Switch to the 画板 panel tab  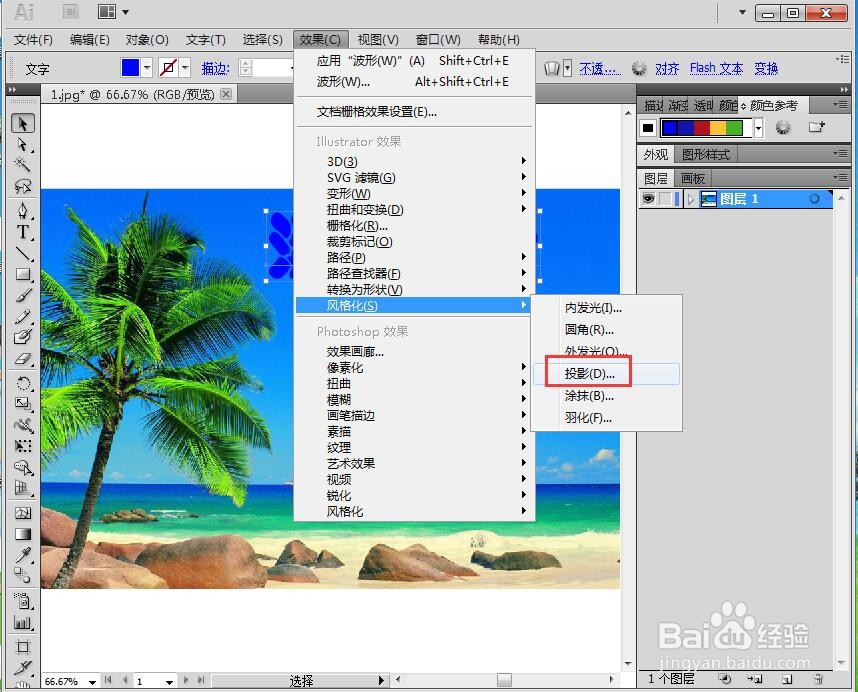pyautogui.click(x=691, y=177)
